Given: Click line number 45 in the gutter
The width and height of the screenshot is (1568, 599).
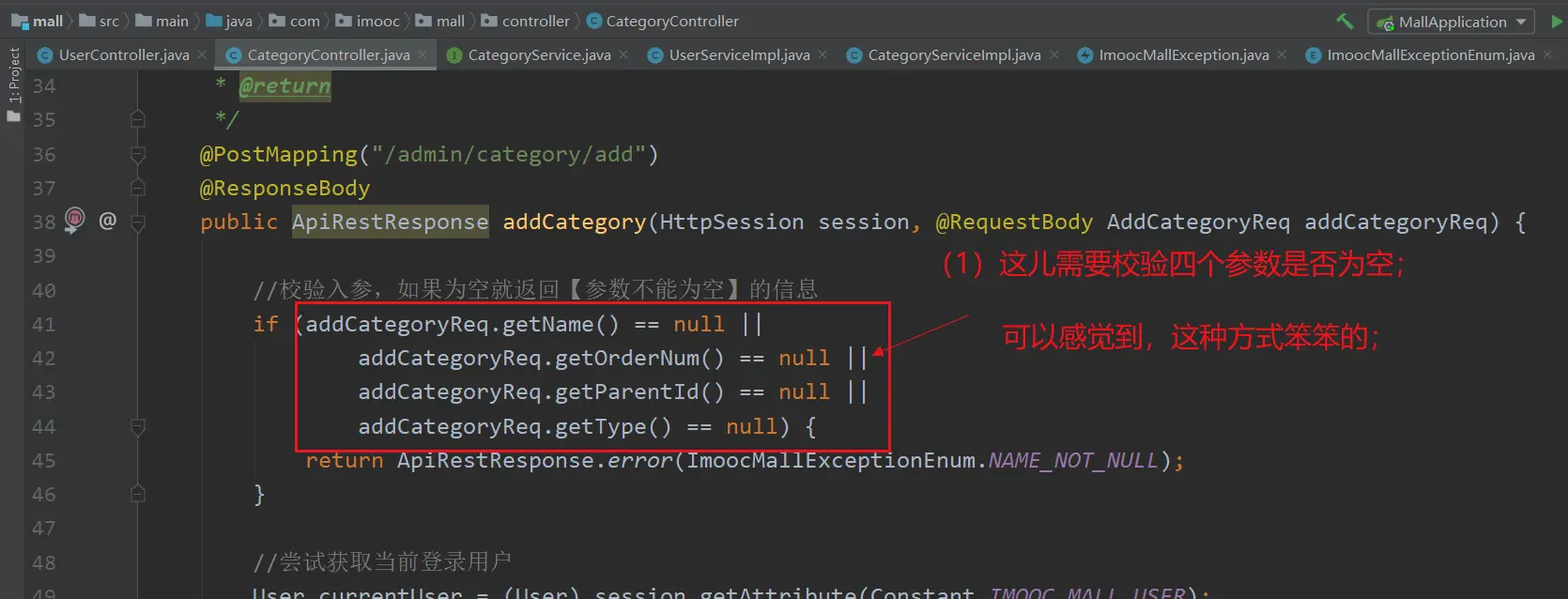Looking at the screenshot, I should [44, 461].
